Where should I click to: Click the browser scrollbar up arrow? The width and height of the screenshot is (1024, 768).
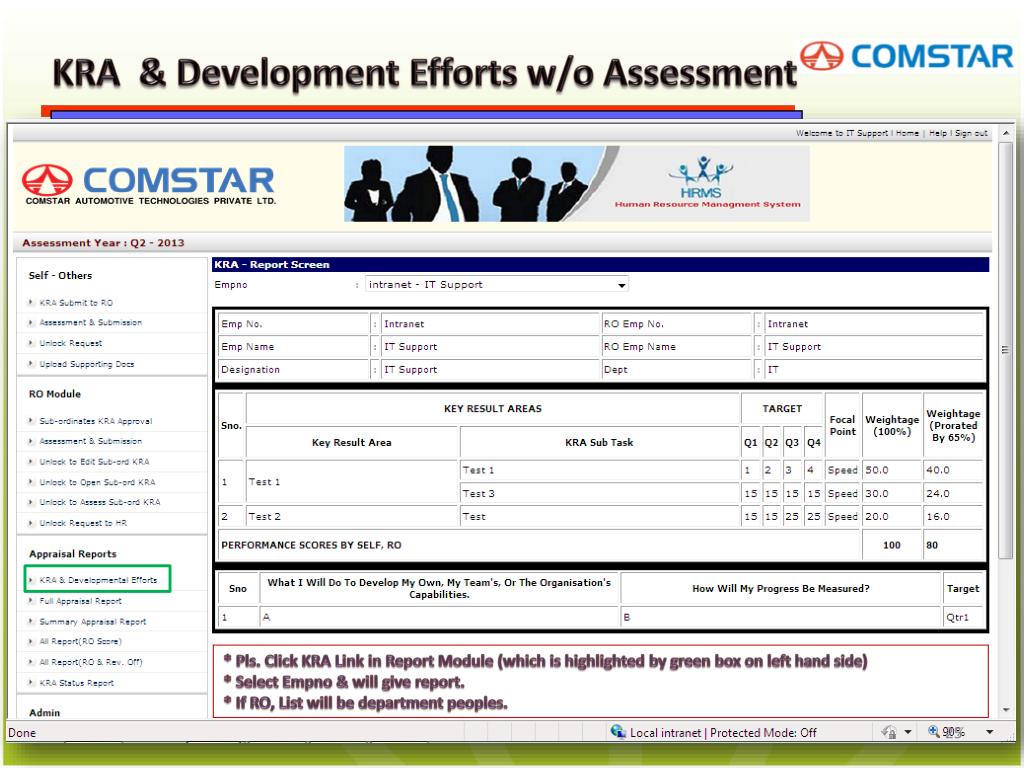point(1006,133)
